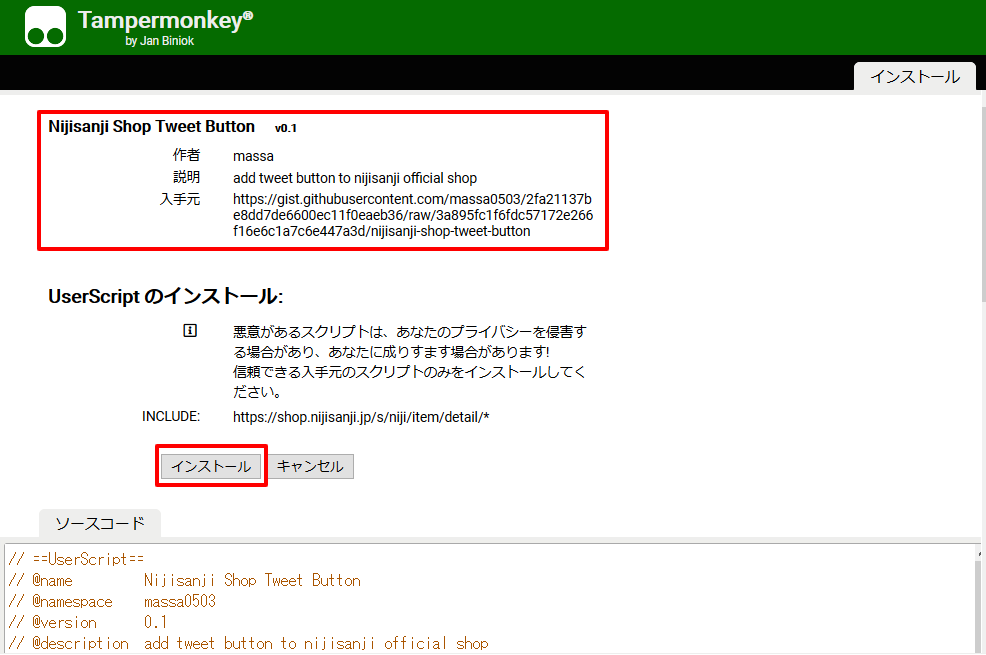The height and width of the screenshot is (655, 986).
Task: Click the script description text
Action: point(354,178)
